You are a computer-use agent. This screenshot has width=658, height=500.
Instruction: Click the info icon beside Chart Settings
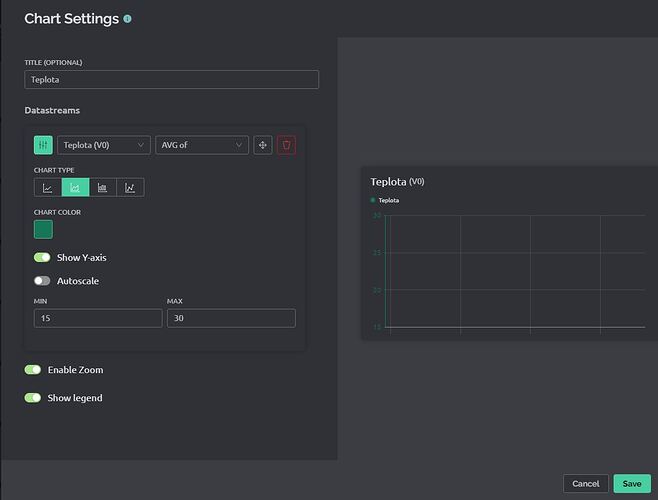coord(128,19)
